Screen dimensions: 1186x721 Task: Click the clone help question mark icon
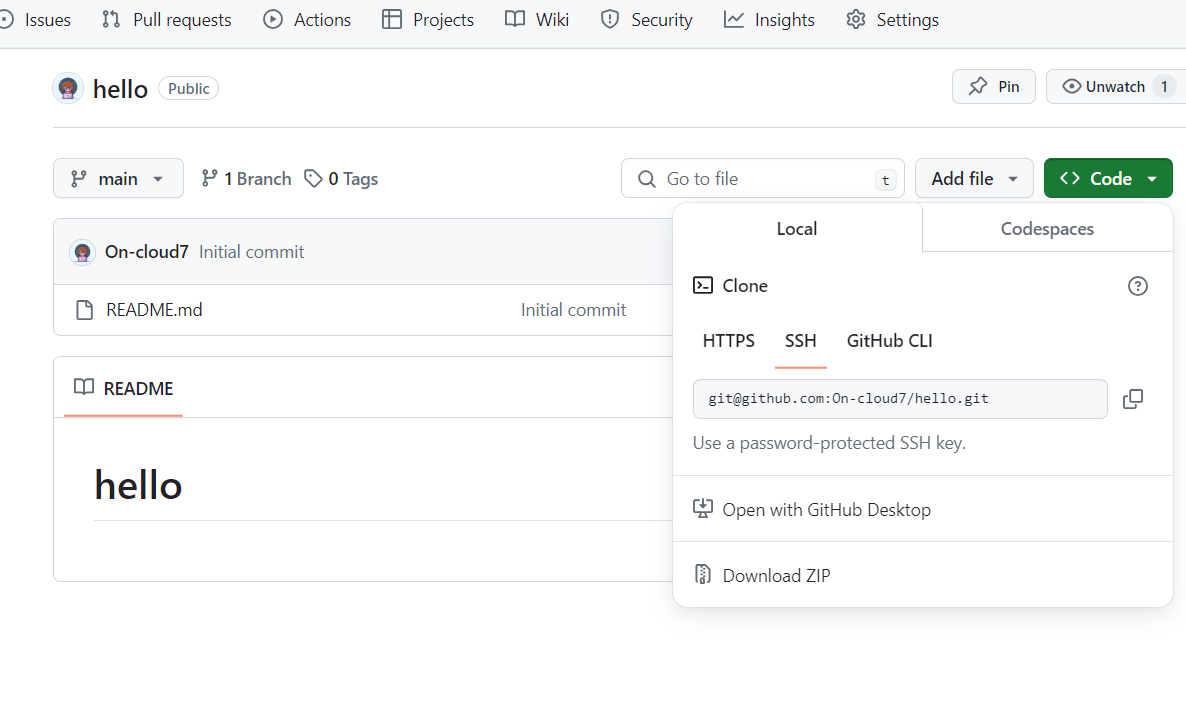(x=1137, y=286)
